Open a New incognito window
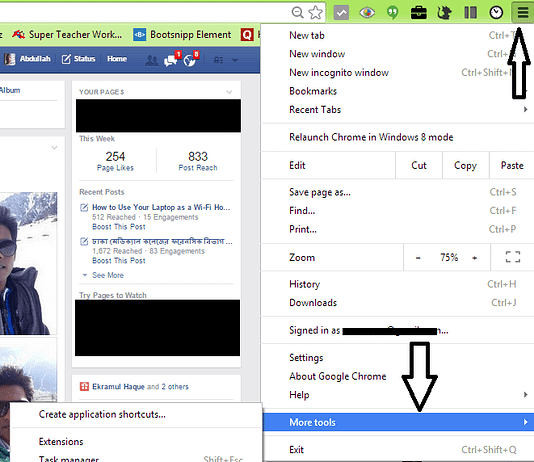534x462 pixels. coord(398,73)
